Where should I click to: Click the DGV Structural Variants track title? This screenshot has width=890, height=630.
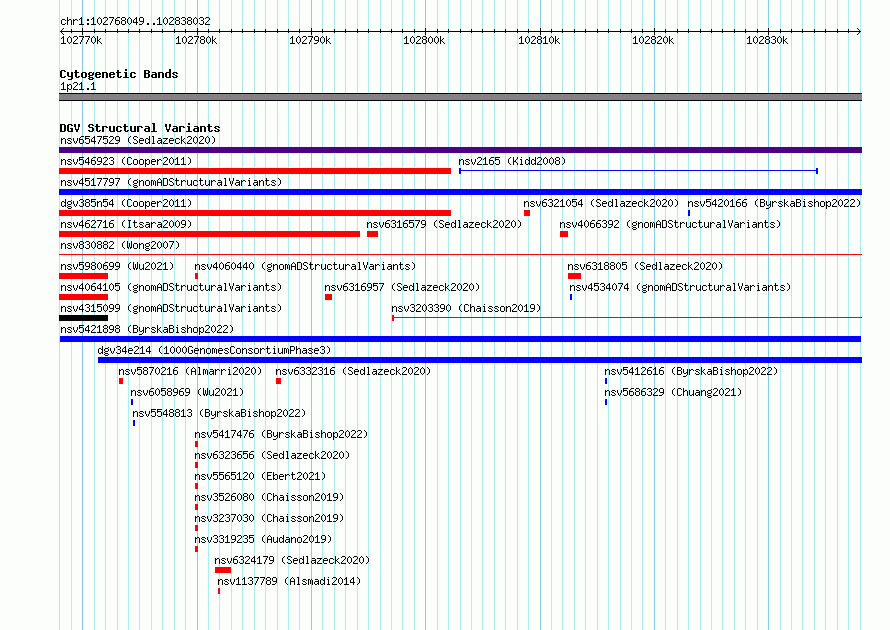(x=140, y=128)
